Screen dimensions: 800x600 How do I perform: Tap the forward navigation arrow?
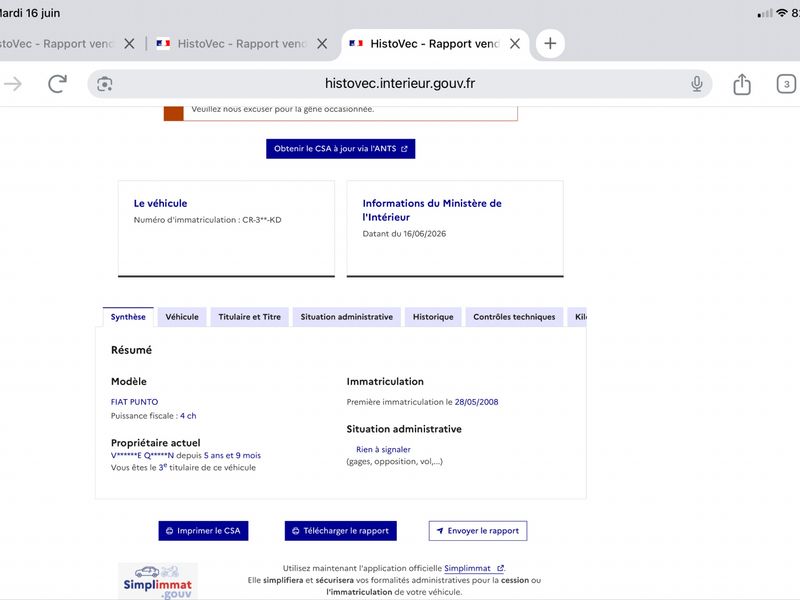pos(13,84)
